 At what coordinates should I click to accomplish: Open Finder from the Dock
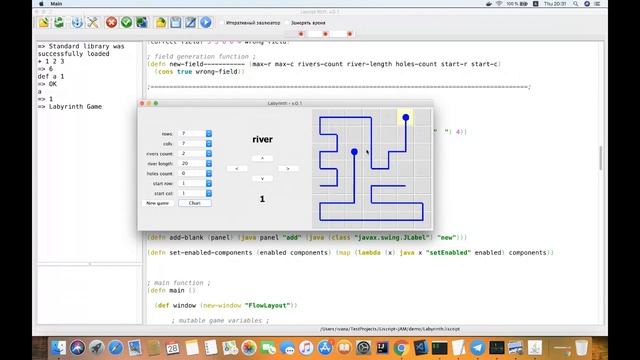pyautogui.click(x=58, y=348)
